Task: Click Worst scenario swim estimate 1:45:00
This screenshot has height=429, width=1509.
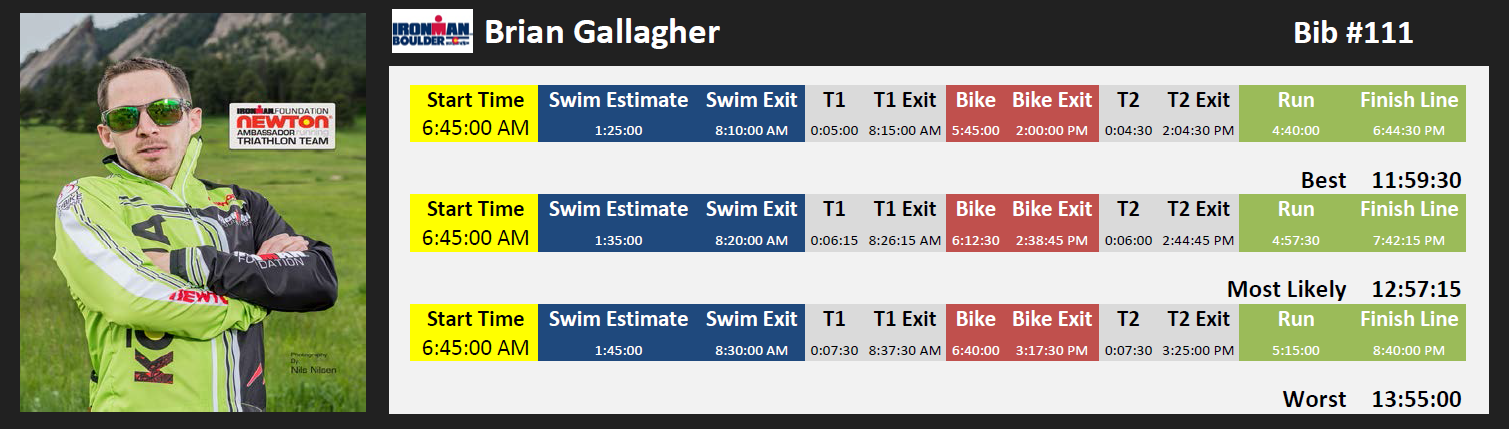Action: (618, 351)
